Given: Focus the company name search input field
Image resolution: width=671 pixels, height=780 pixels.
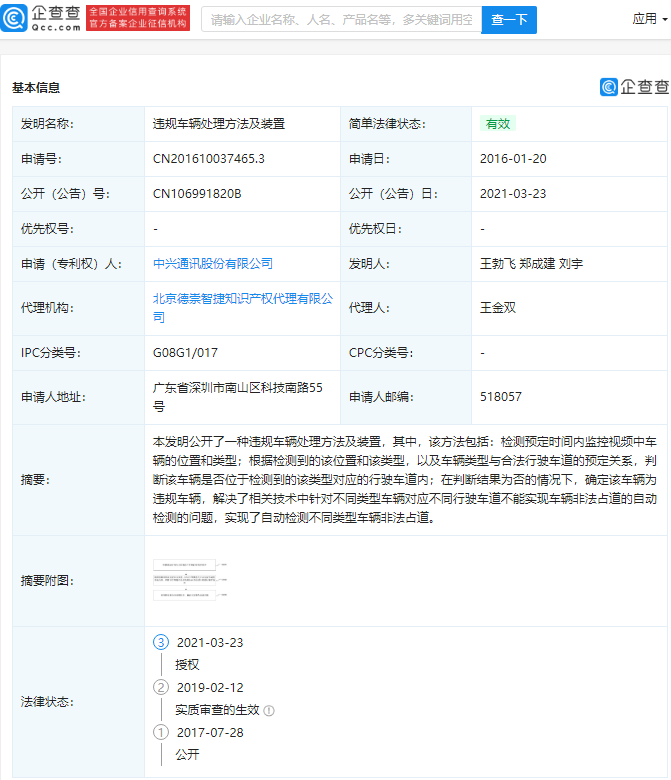Looking at the screenshot, I should 341,19.
